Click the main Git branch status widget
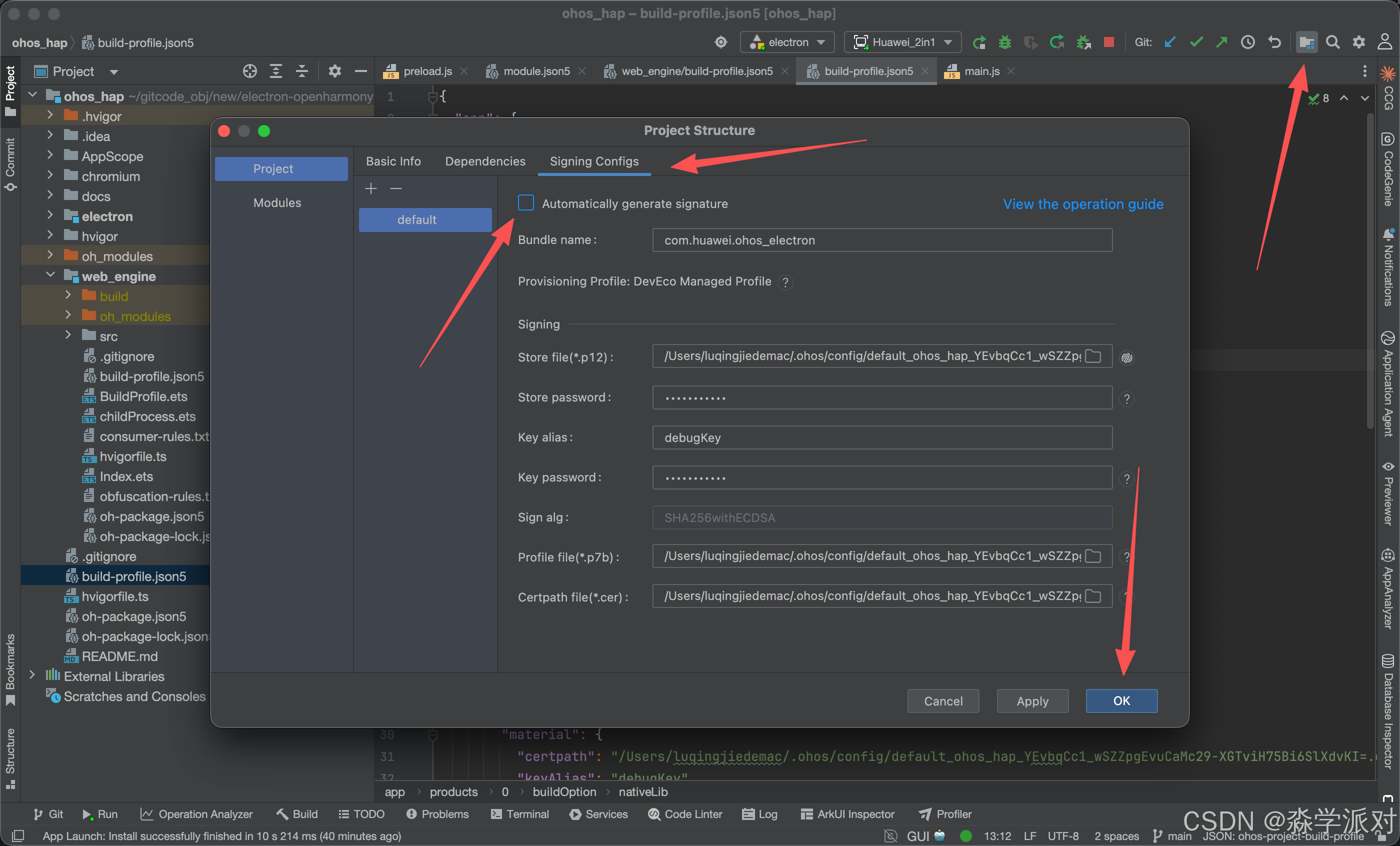This screenshot has height=846, width=1400. 1171,836
